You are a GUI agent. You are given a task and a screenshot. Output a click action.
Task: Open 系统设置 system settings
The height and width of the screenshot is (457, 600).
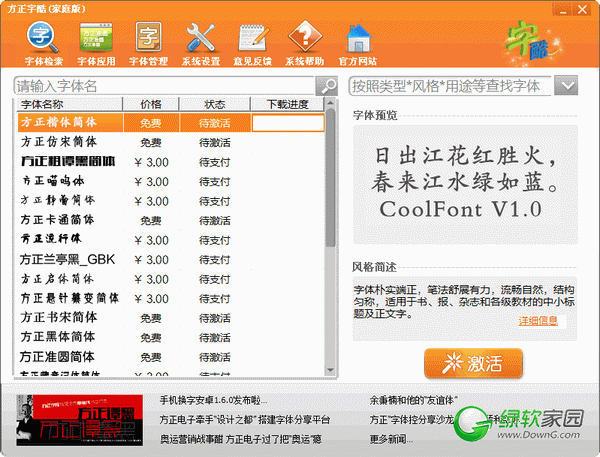pos(201,44)
